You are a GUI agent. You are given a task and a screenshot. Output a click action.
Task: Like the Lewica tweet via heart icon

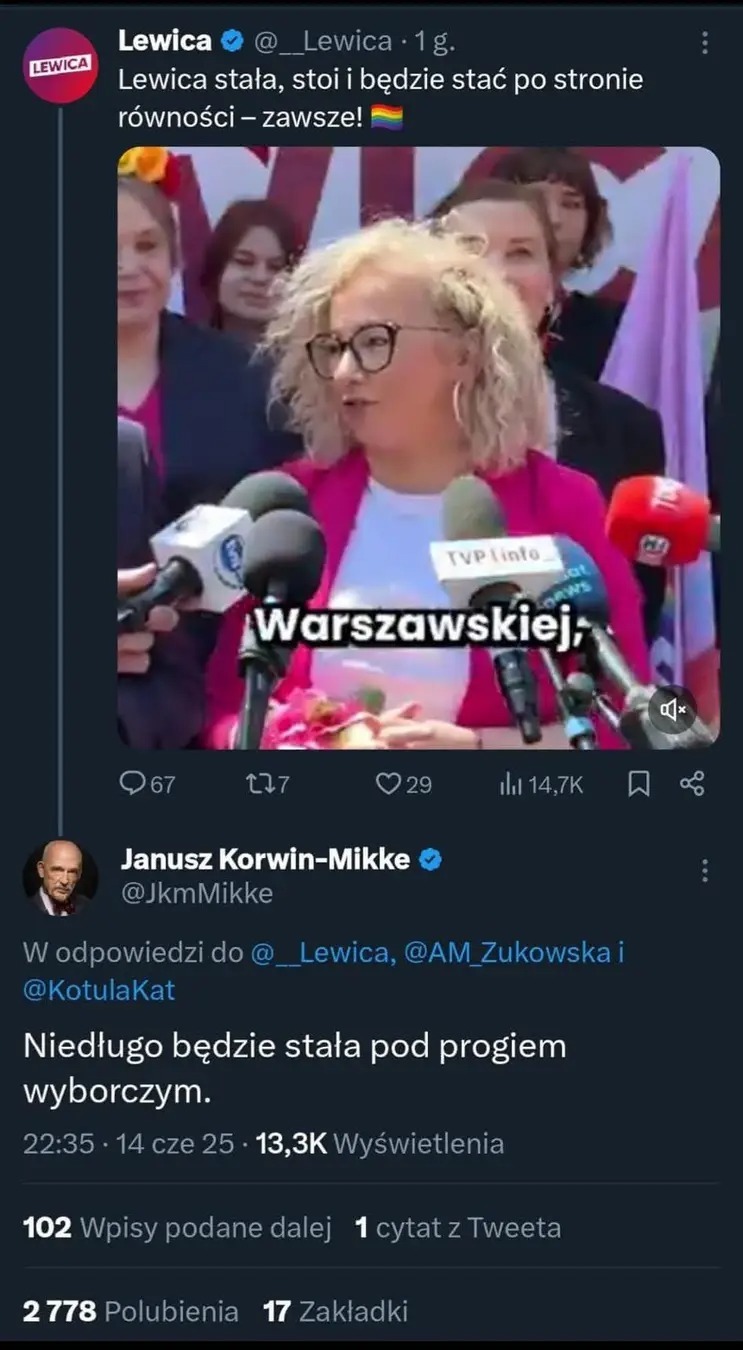[x=388, y=784]
